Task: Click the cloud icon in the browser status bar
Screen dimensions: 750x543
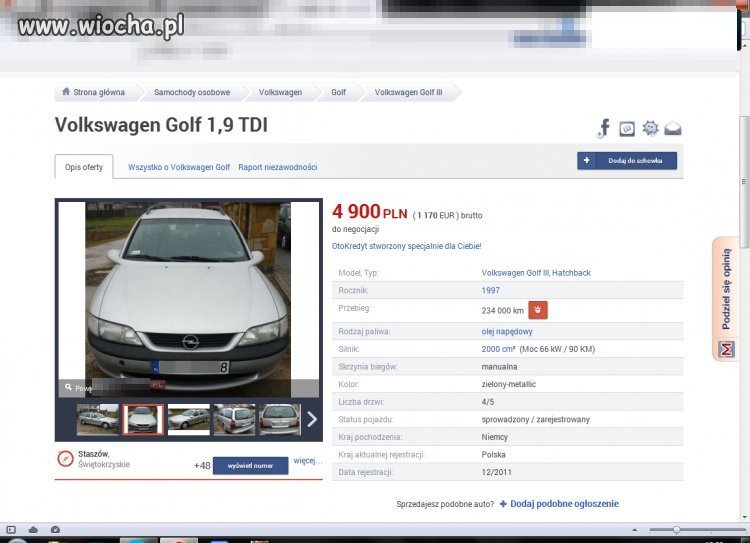Action: pyautogui.click(x=33, y=530)
